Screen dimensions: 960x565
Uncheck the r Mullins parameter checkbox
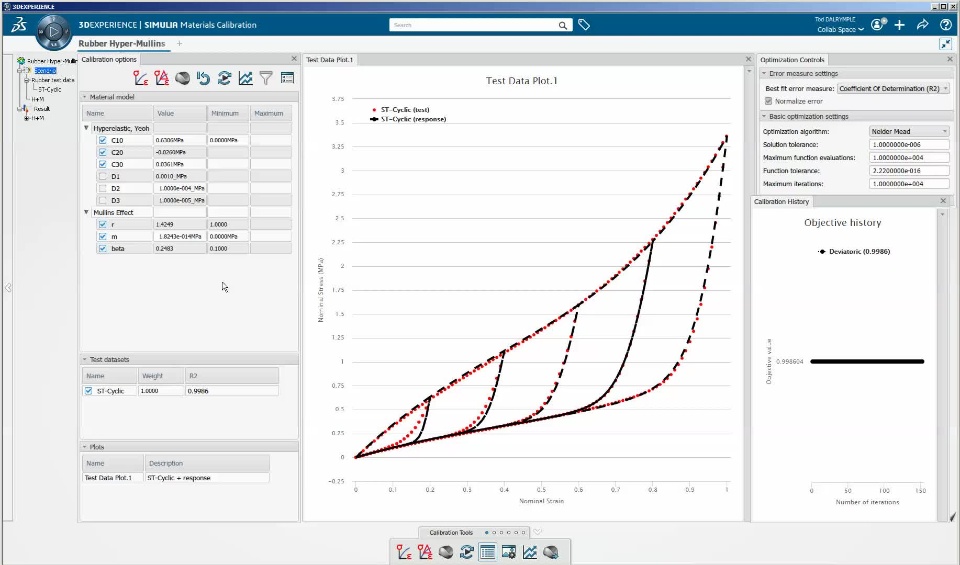(102, 224)
